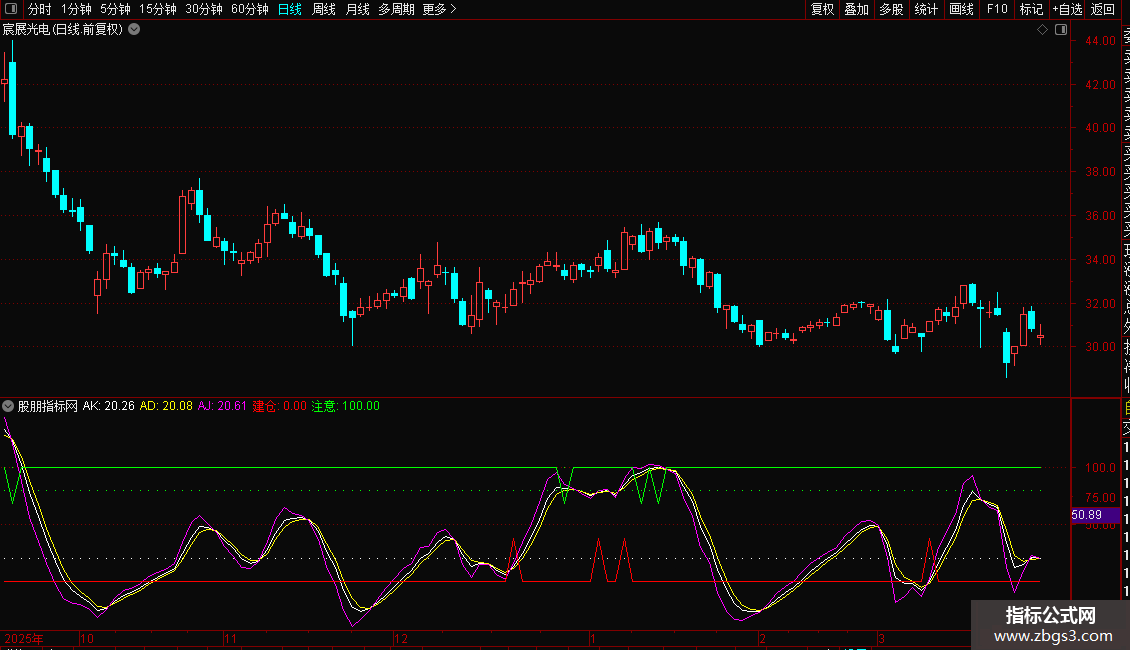Click the AD: 20.08 indicator value
This screenshot has height=650, width=1130.
click(x=166, y=406)
